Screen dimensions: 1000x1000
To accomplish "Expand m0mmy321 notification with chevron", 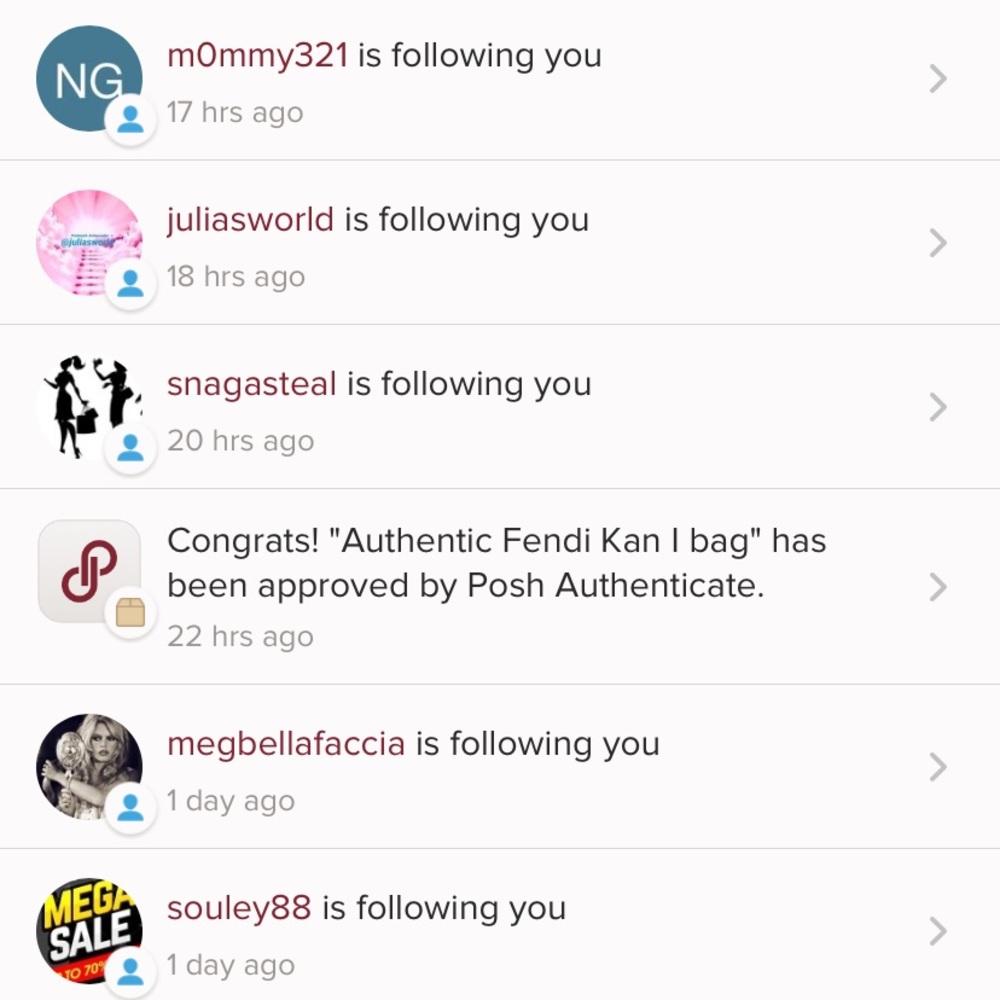I will click(938, 78).
